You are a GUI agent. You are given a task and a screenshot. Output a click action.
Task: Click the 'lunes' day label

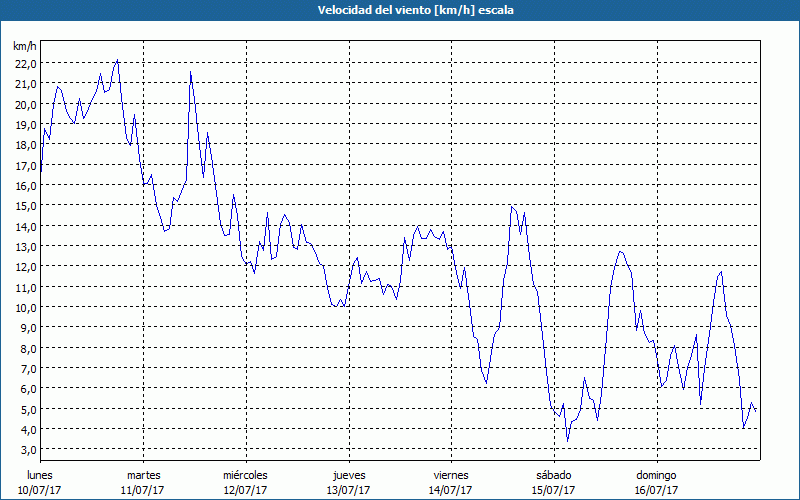(x=40, y=475)
